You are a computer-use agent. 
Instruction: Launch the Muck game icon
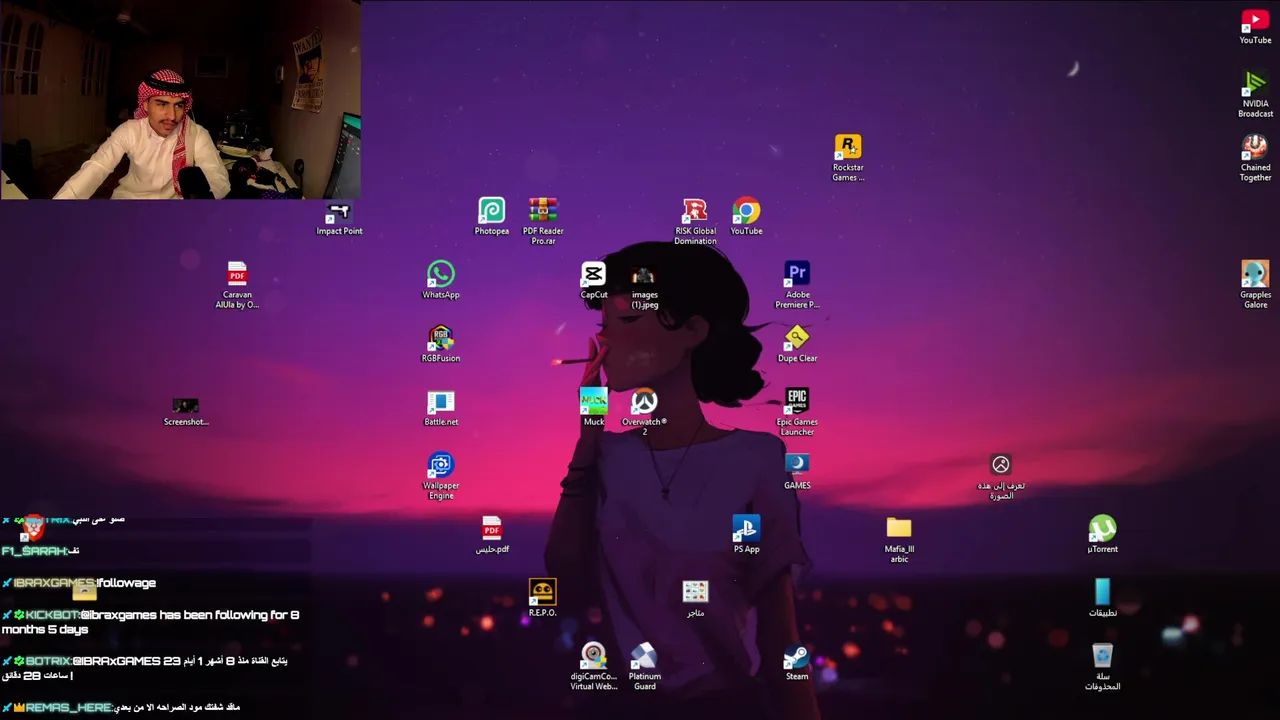593,407
